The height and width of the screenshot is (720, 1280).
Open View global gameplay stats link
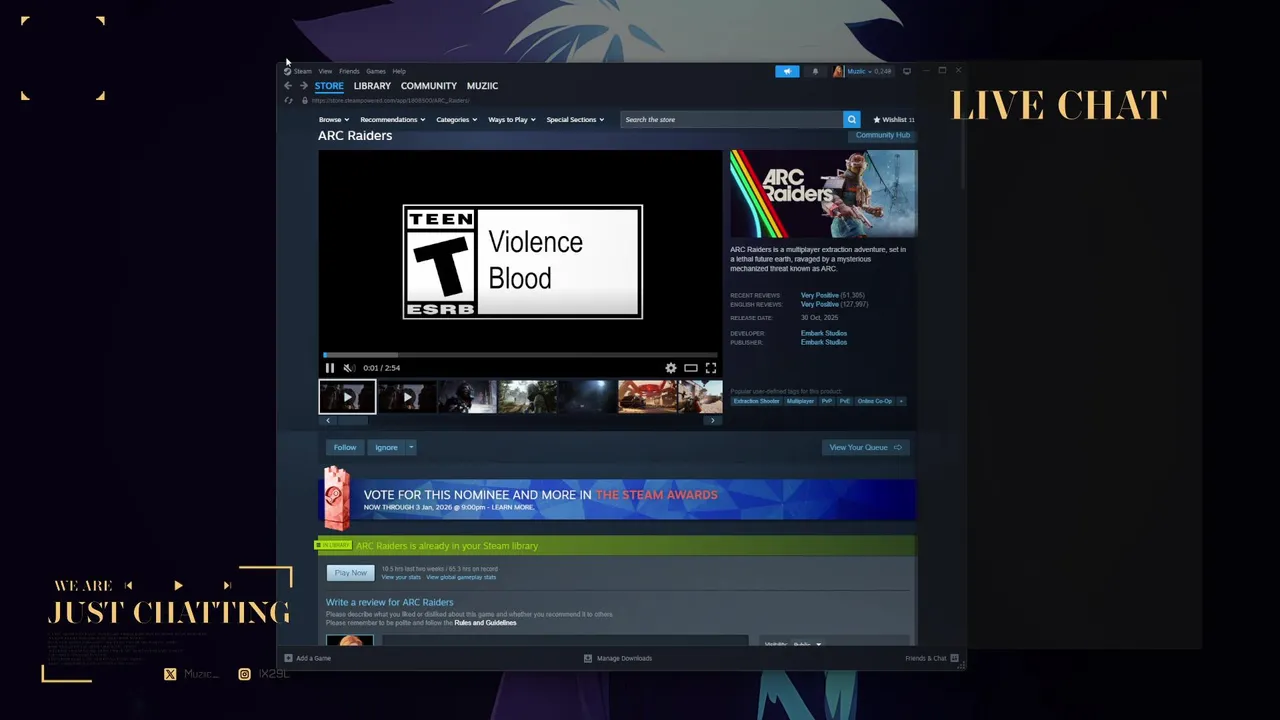[461, 577]
